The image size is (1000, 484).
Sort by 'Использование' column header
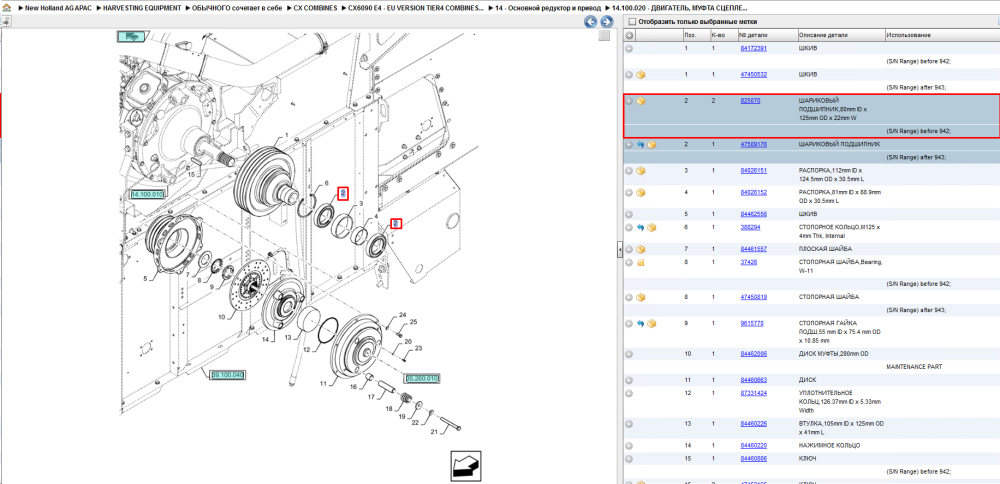click(x=908, y=35)
